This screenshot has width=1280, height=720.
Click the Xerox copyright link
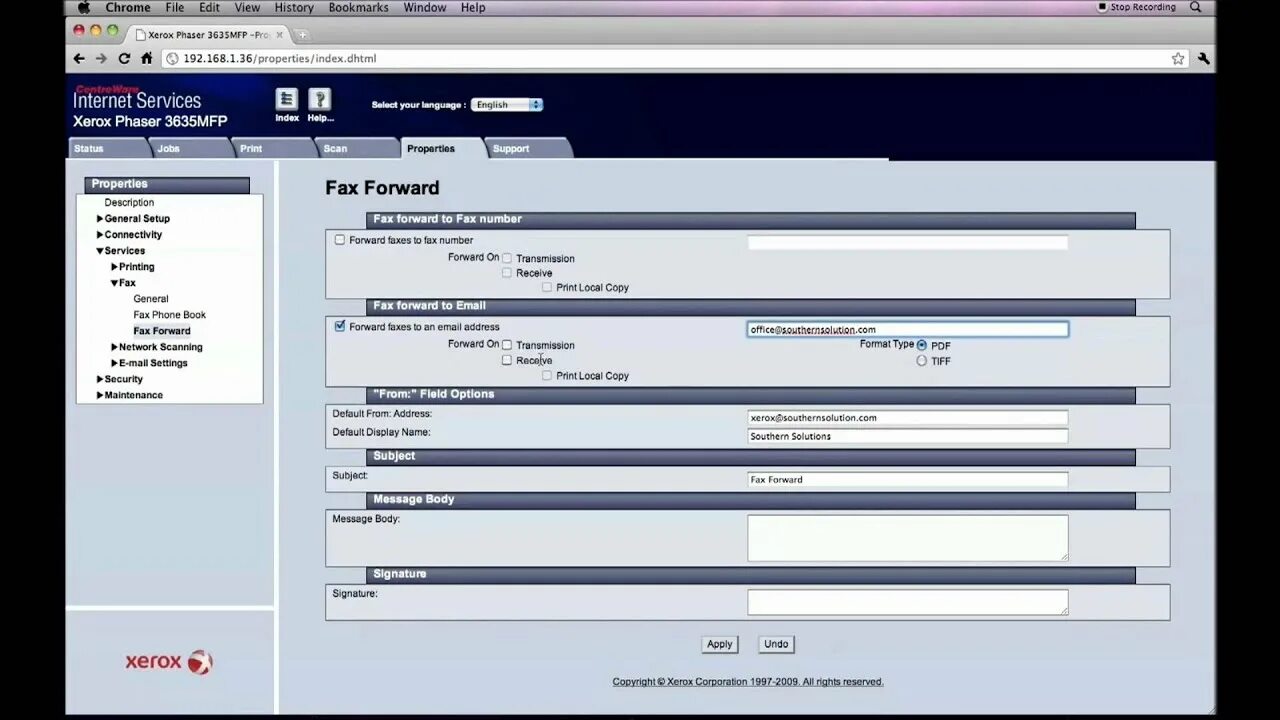748,682
